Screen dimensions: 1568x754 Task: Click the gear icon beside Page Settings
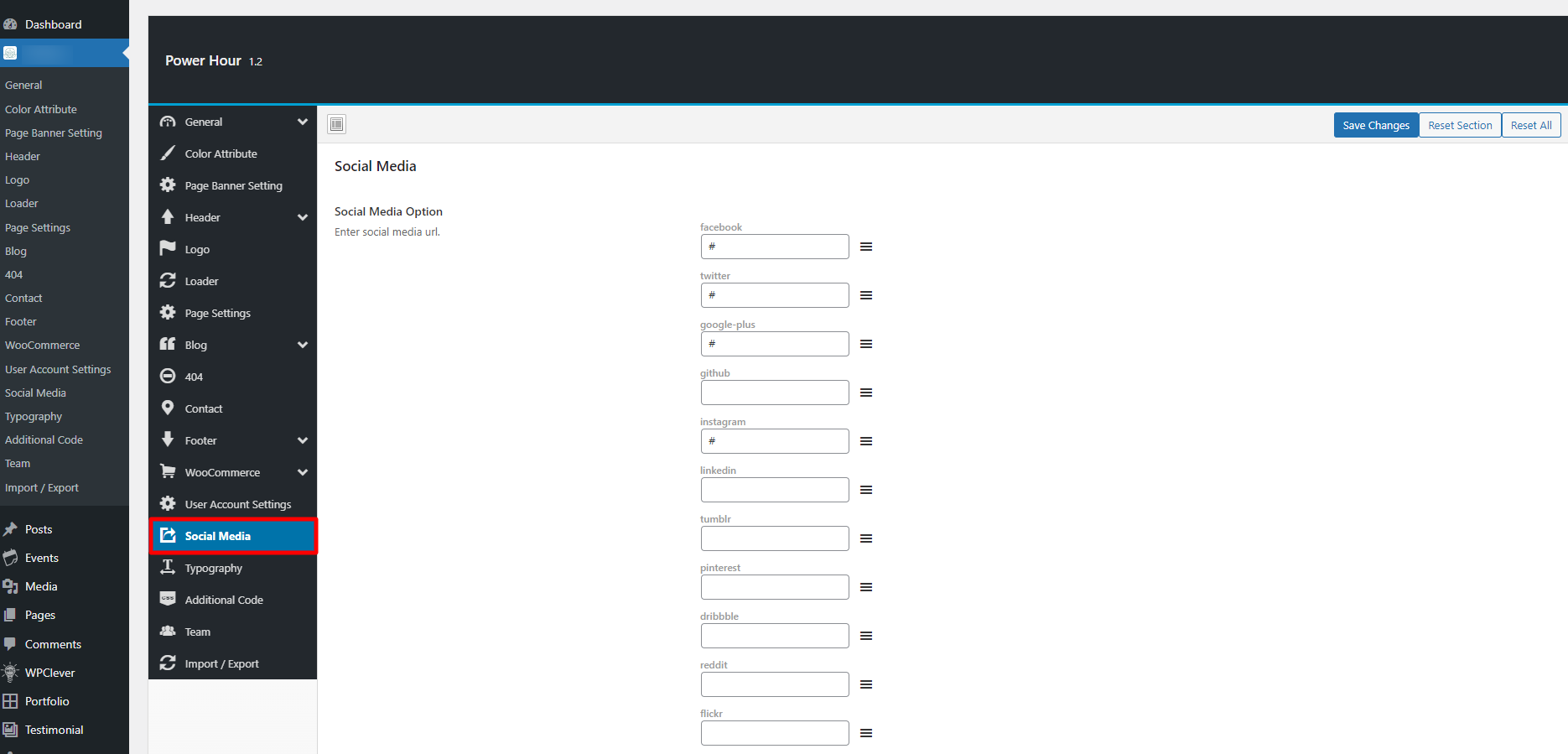pos(168,313)
